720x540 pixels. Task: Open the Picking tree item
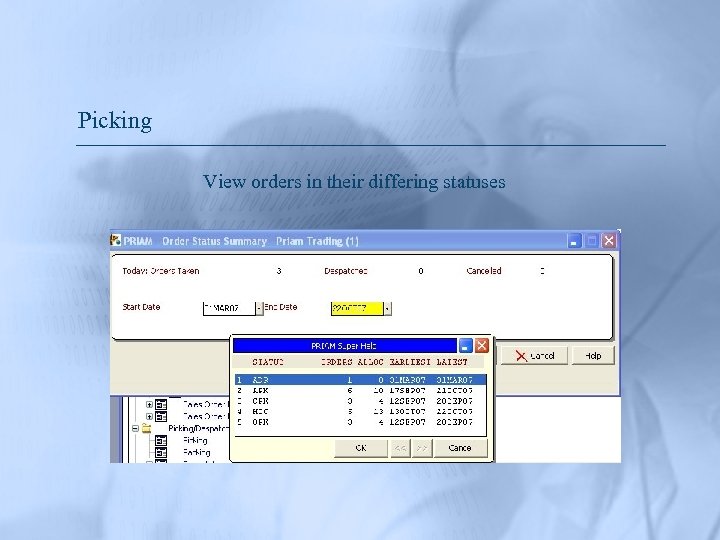(x=195, y=440)
